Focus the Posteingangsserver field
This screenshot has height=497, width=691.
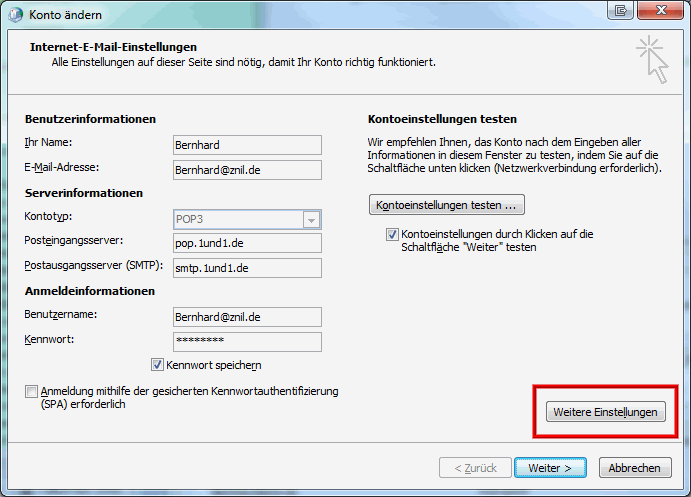pos(246,243)
